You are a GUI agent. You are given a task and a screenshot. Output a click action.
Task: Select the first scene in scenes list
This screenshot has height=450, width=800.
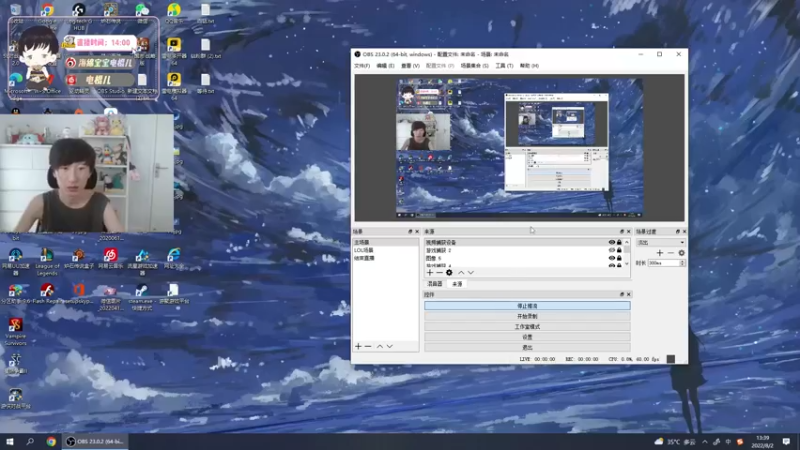pyautogui.click(x=386, y=242)
